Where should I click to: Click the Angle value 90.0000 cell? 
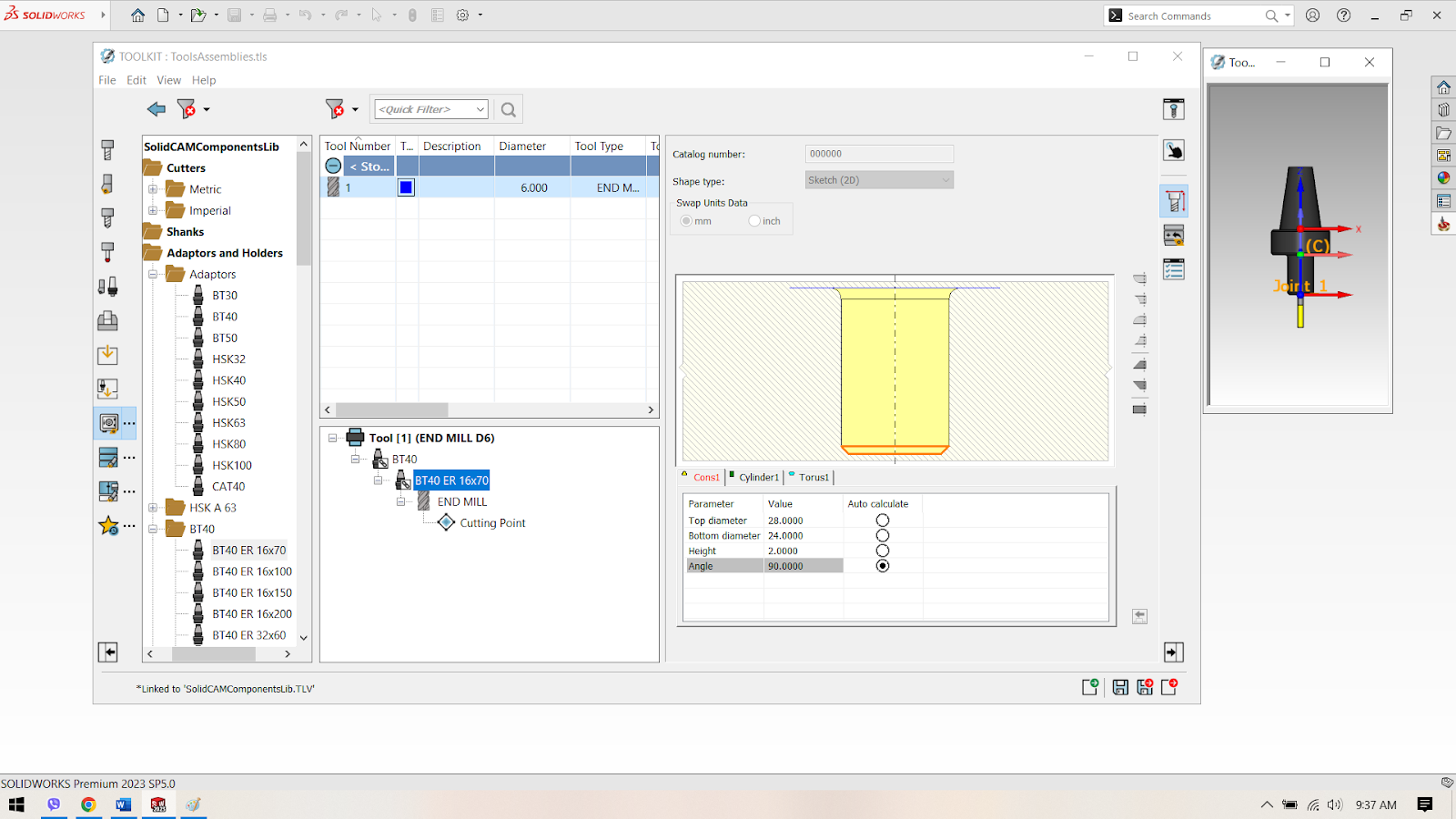804,566
